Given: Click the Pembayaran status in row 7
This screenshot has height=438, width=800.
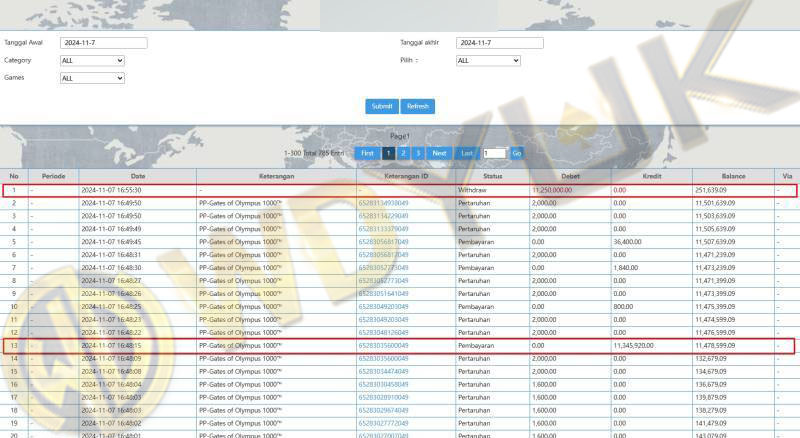Looking at the screenshot, I should pyautogui.click(x=476, y=268).
